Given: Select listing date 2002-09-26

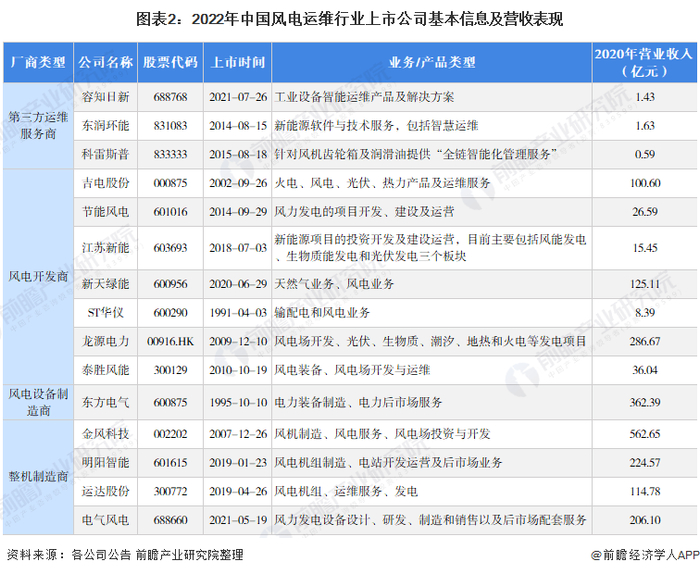Looking at the screenshot, I should [238, 183].
